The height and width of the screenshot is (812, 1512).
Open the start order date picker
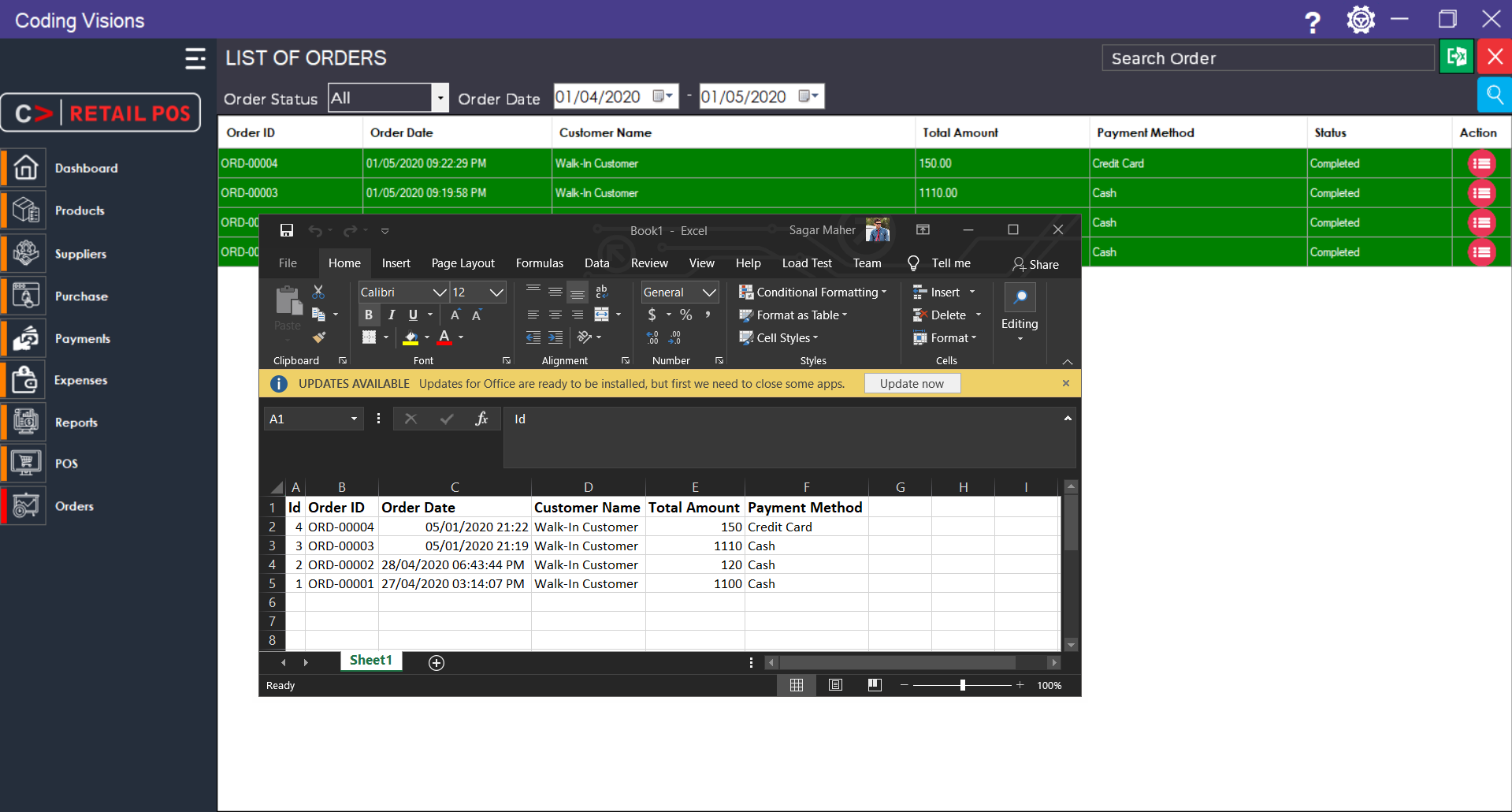click(664, 96)
